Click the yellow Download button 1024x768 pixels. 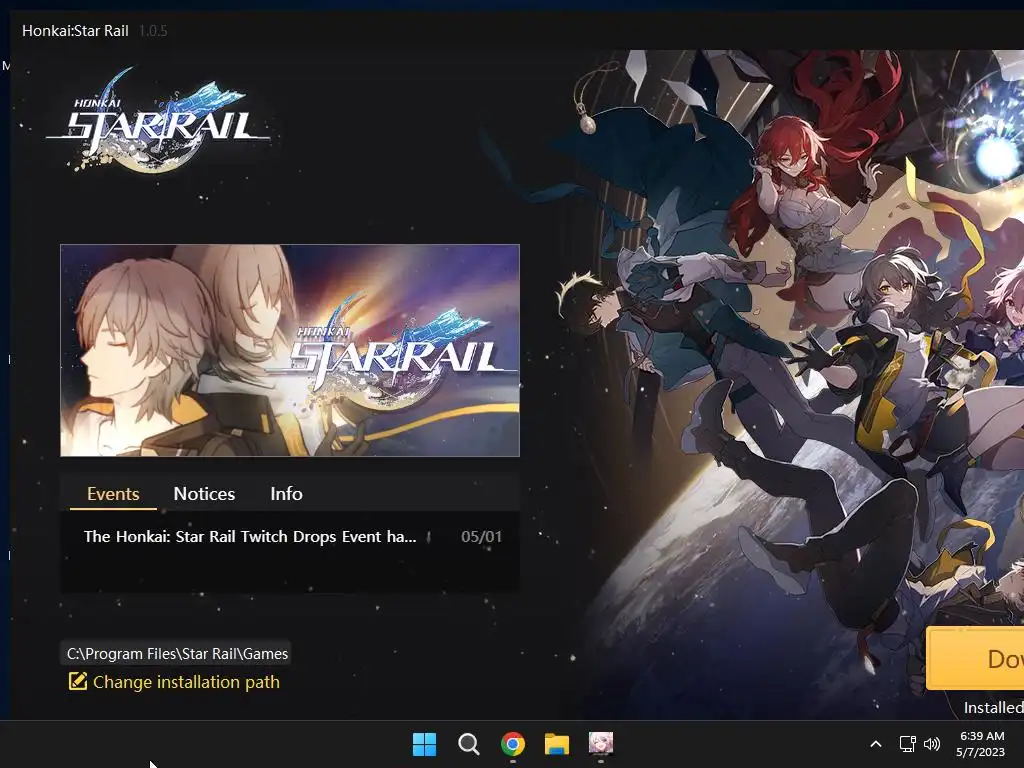coord(975,658)
